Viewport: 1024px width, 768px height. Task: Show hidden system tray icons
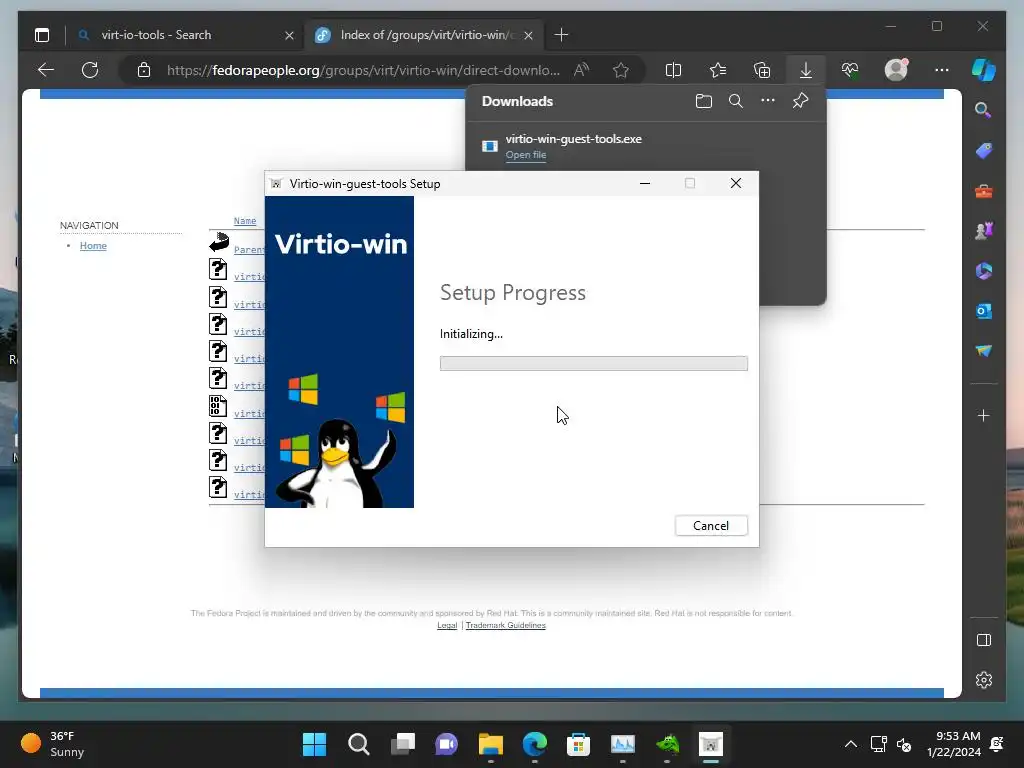pos(850,744)
